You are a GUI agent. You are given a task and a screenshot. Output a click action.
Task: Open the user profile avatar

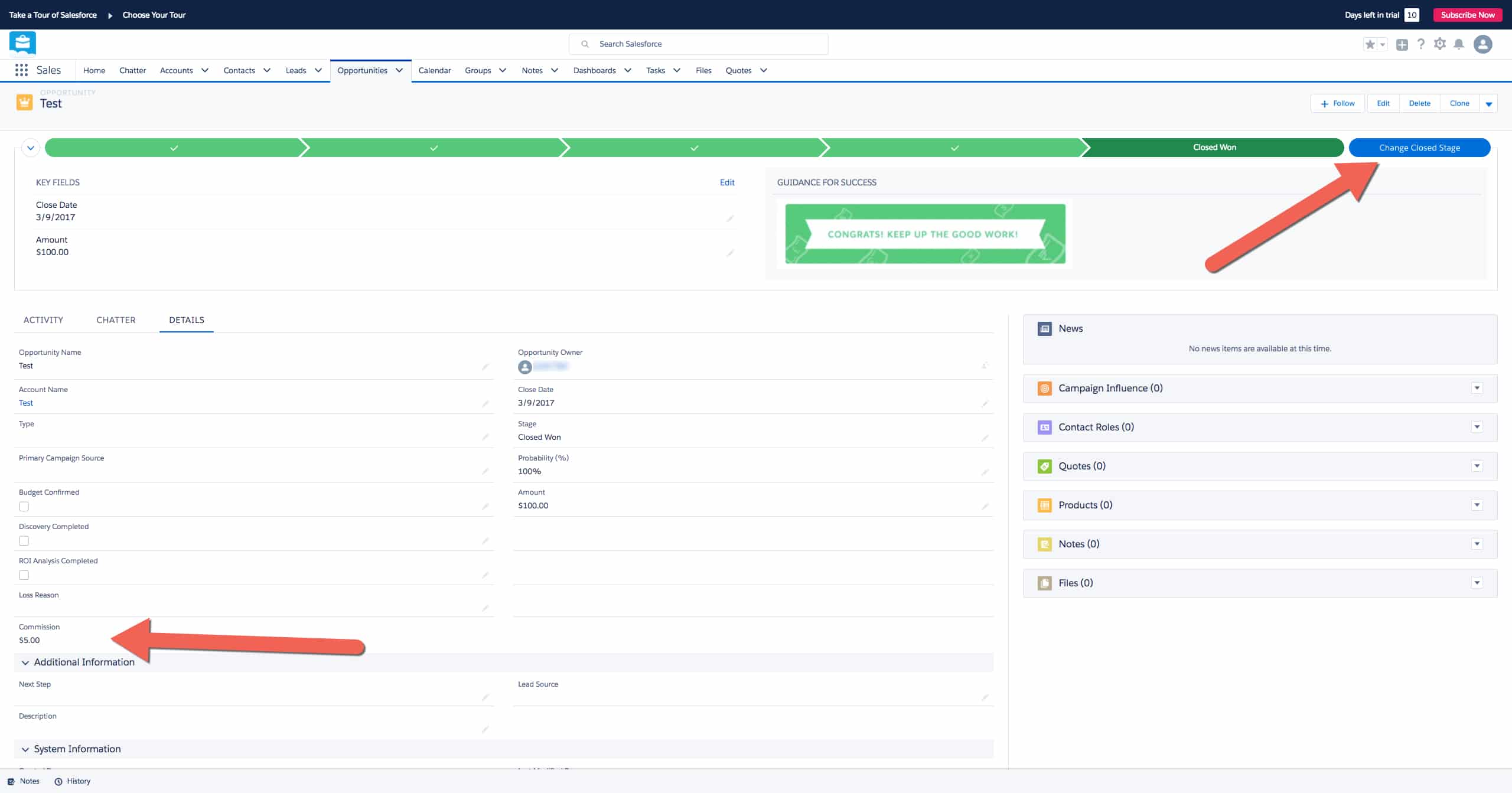(1482, 44)
